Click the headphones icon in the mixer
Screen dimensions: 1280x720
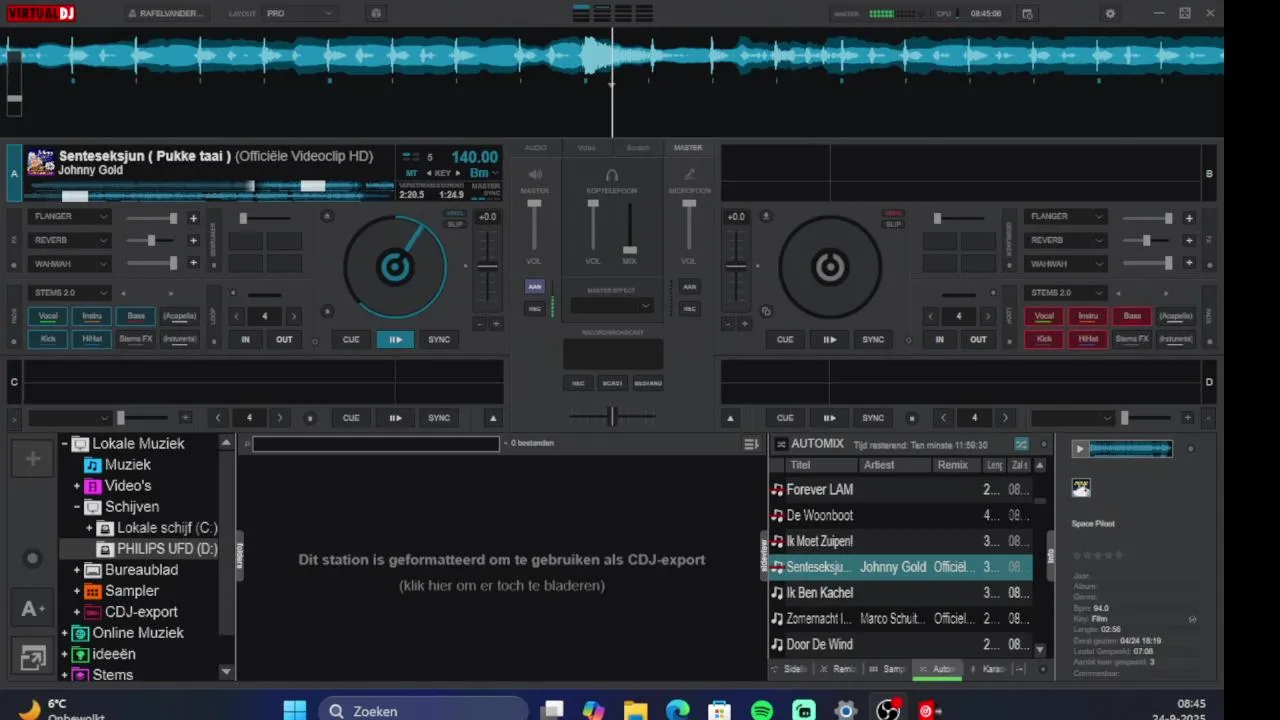pyautogui.click(x=612, y=175)
